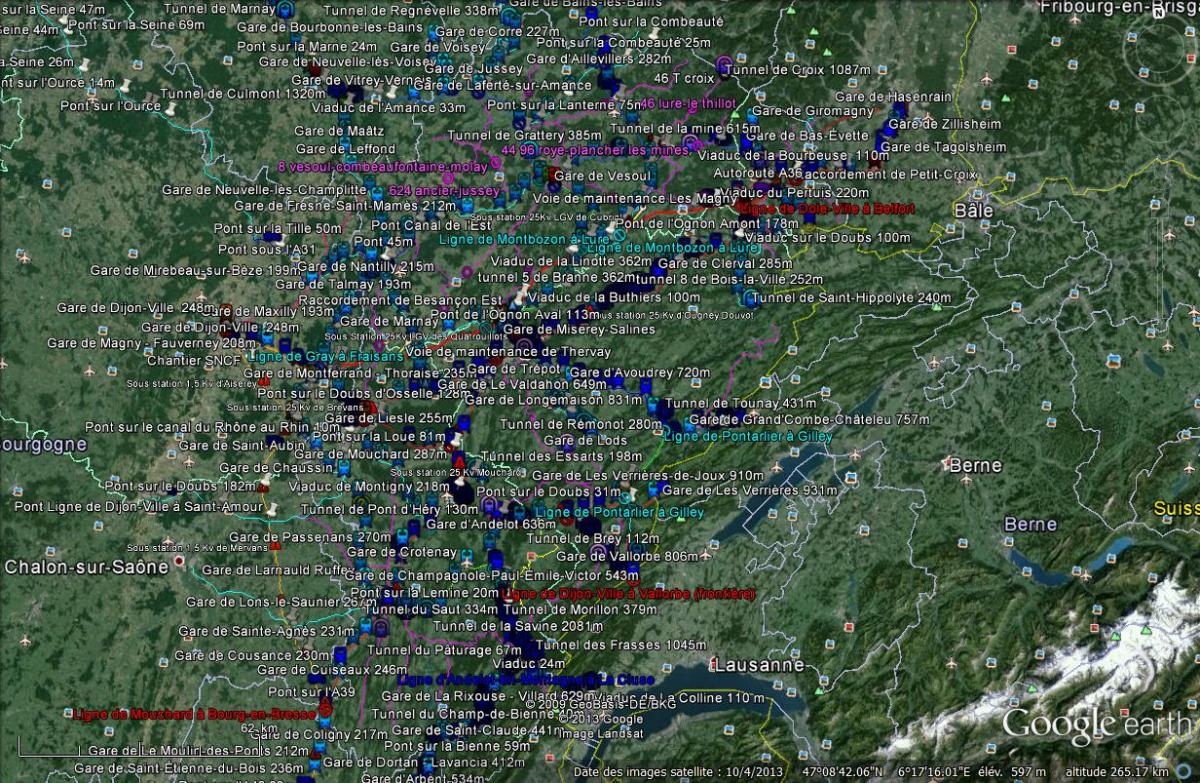The image size is (1200, 783).
Task: Click the red dot marker at Chalon-sur-Saône
Action: click(179, 562)
